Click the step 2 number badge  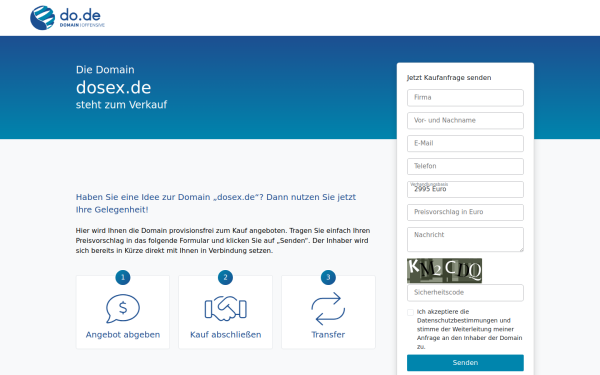[225, 277]
